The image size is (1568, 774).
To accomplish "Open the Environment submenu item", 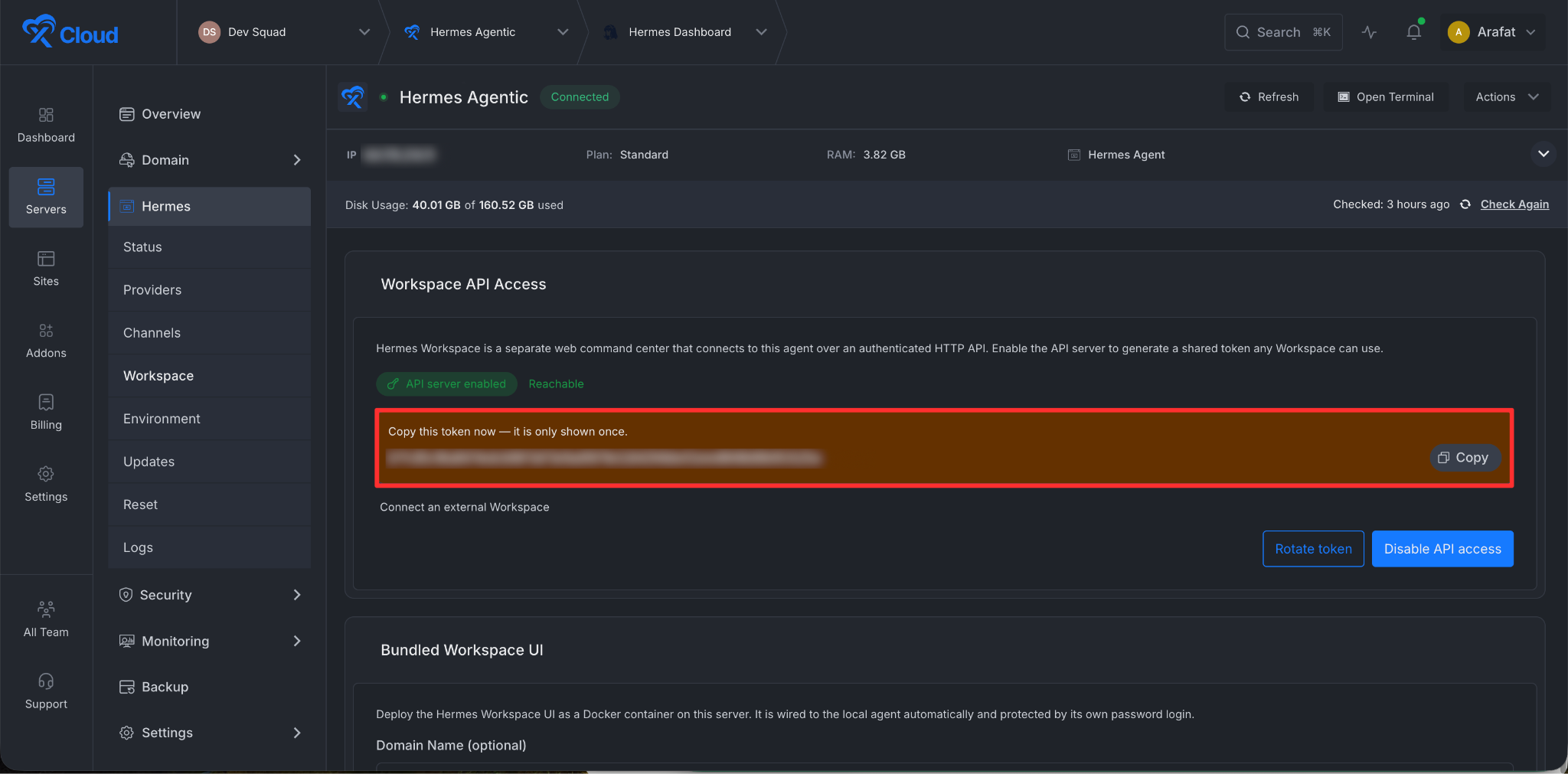I will tap(209, 419).
